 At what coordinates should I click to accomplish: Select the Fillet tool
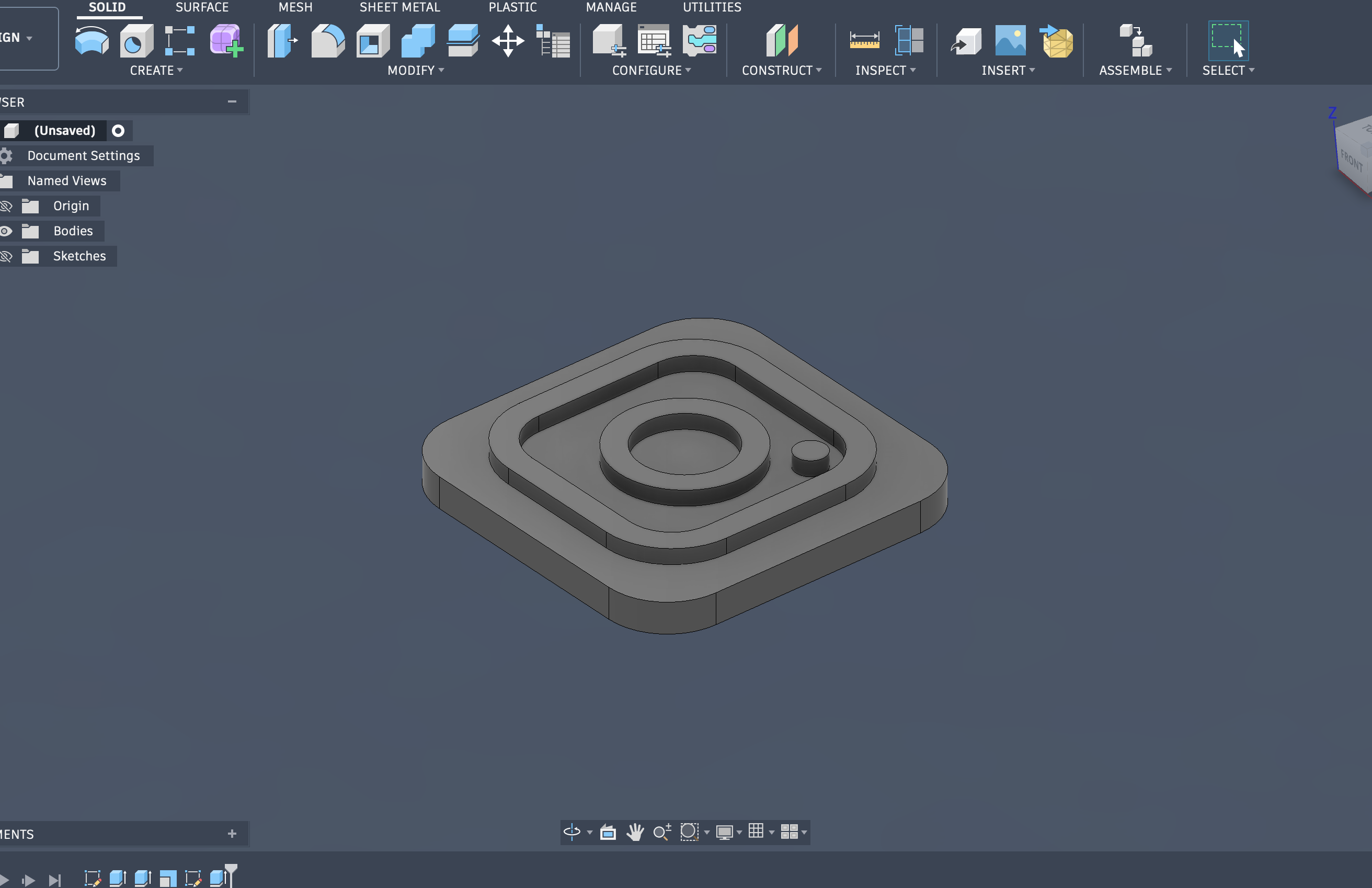pos(328,40)
